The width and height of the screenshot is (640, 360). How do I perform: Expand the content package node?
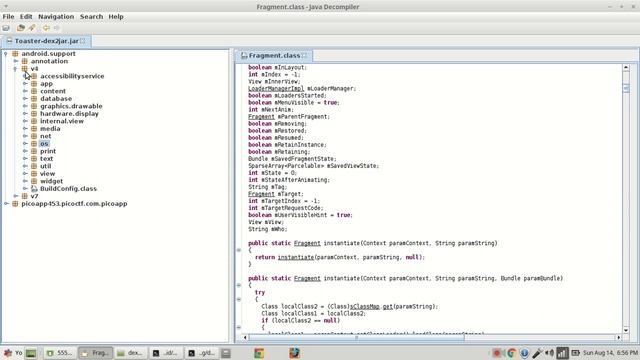tap(25, 91)
